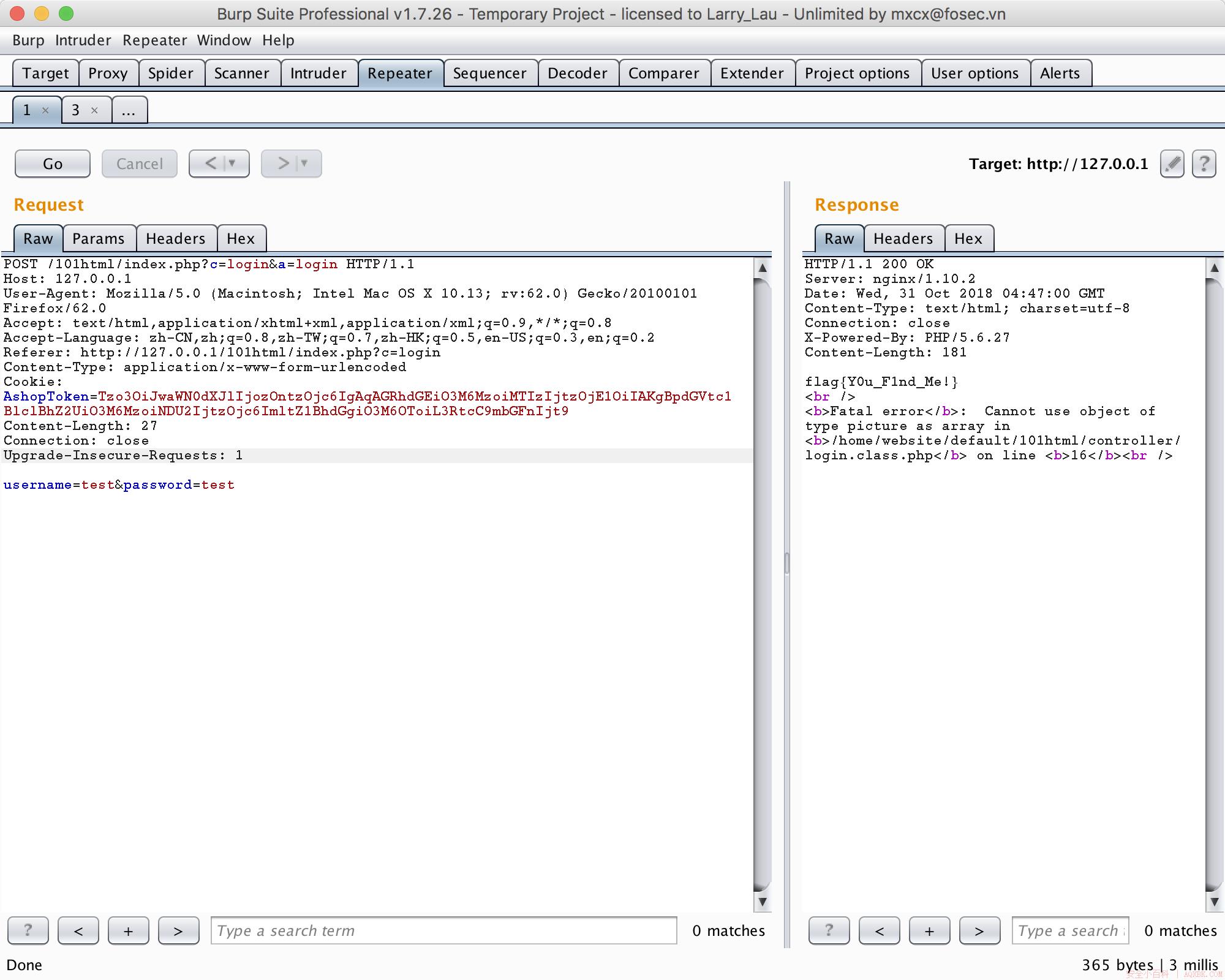Image resolution: width=1225 pixels, height=980 pixels.
Task: Open the Repeater menu
Action: 155,40
